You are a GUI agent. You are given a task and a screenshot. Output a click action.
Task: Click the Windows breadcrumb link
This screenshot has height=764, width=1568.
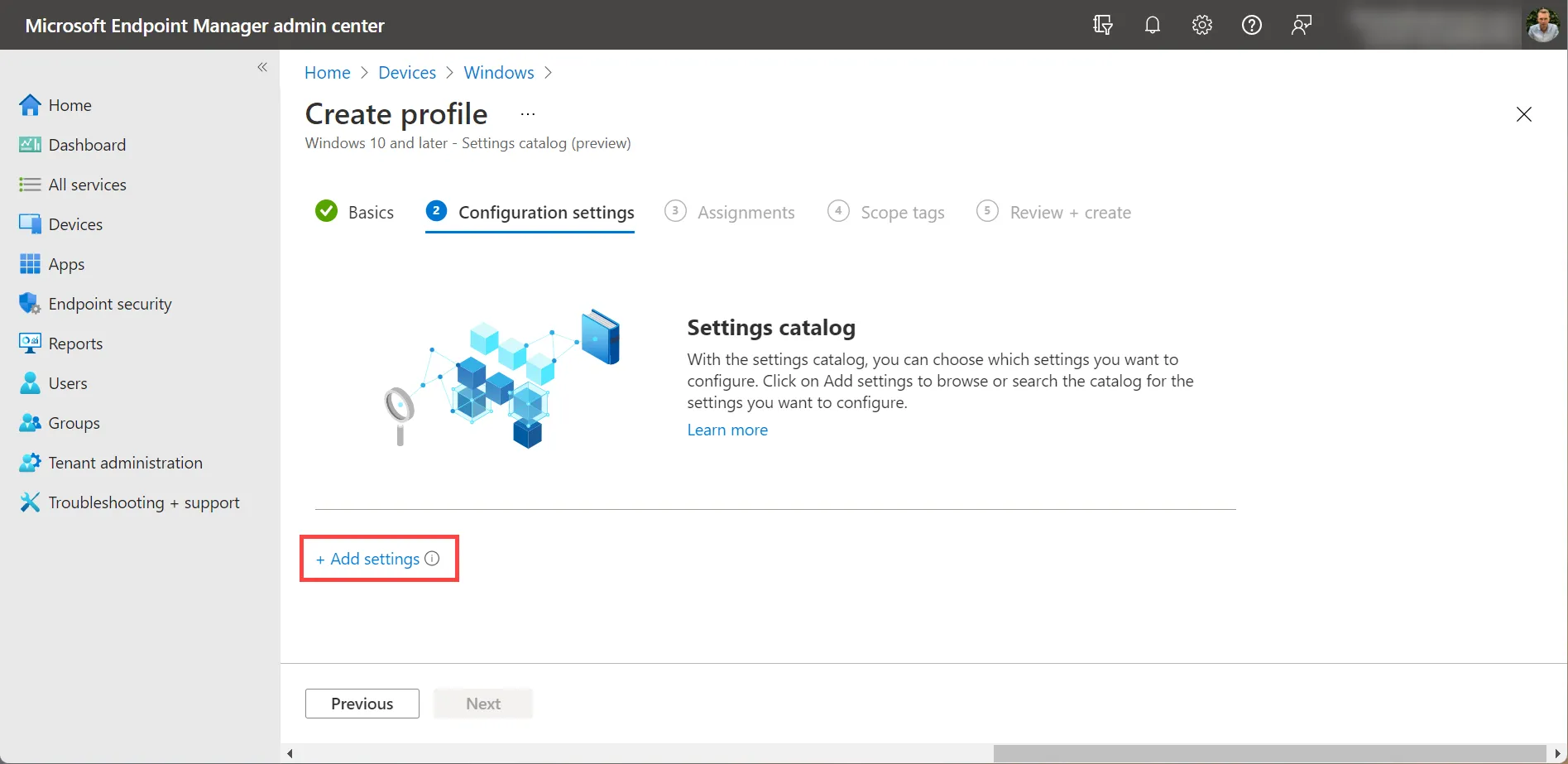pyautogui.click(x=499, y=73)
